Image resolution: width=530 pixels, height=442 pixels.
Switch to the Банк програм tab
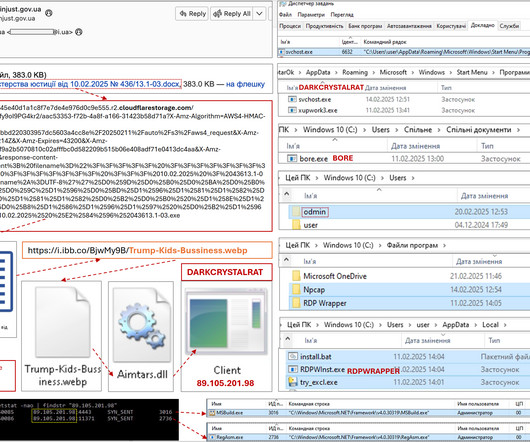tap(365, 26)
